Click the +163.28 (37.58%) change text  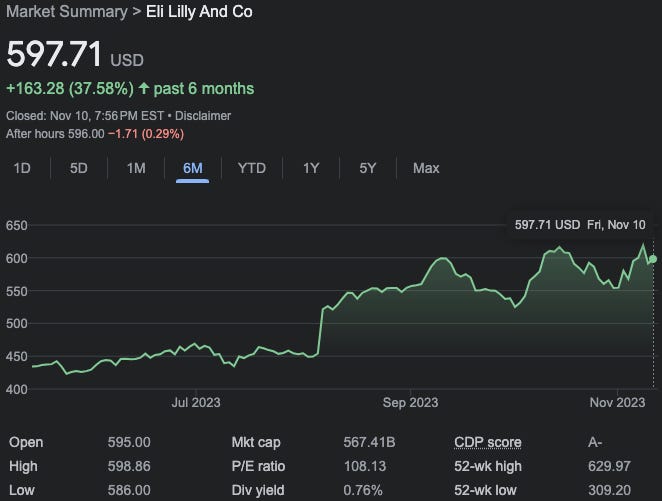pos(70,89)
